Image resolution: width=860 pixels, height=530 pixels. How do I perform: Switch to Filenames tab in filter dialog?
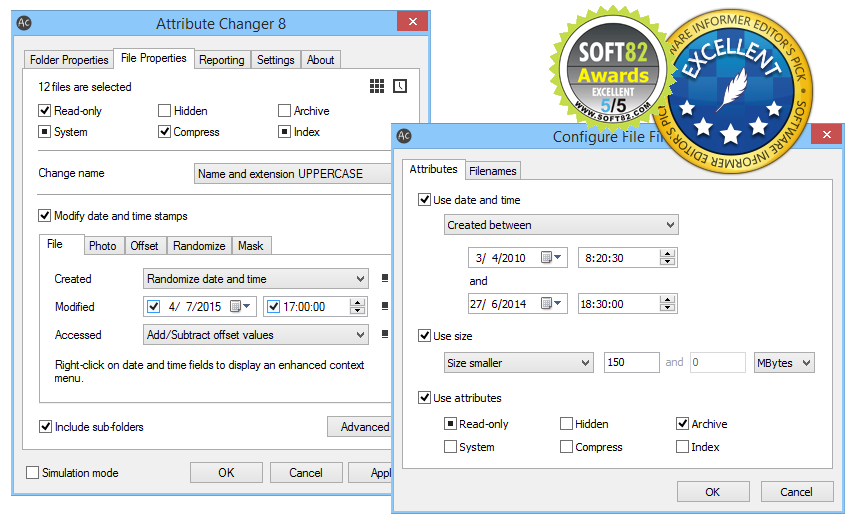[493, 171]
